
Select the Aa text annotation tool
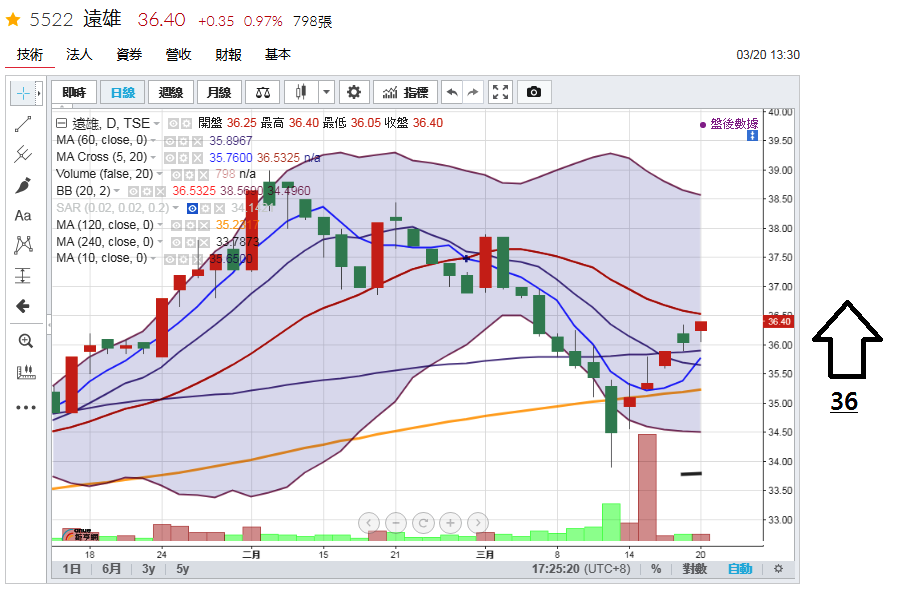(x=23, y=215)
